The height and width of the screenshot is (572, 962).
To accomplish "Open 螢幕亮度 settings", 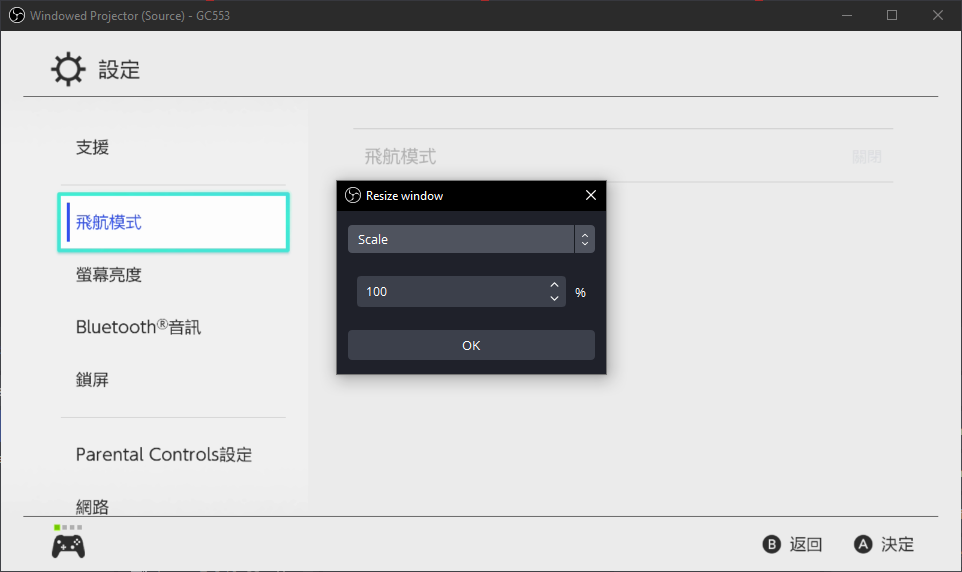I will (x=109, y=274).
